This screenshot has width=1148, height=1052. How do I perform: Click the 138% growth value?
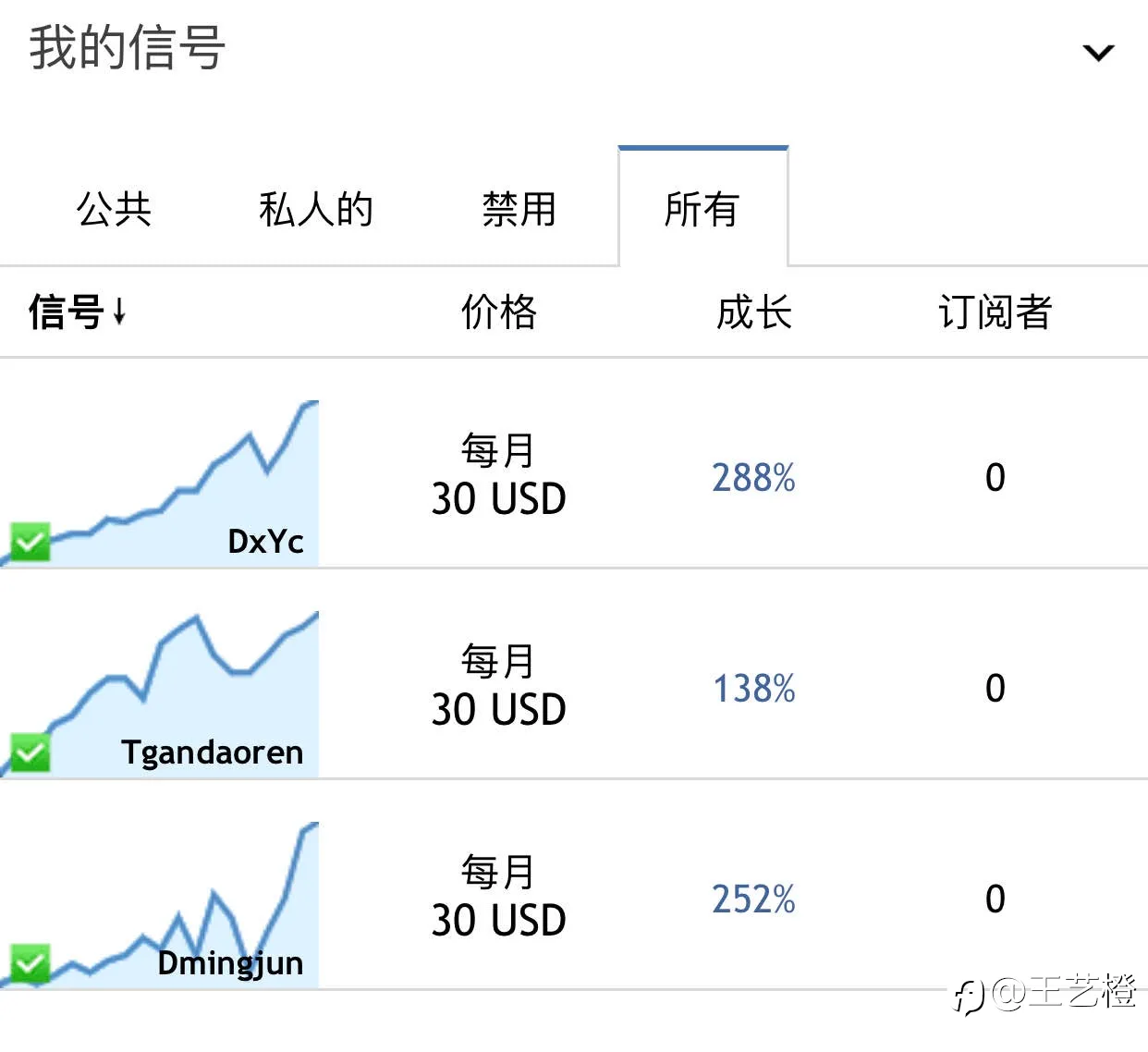(x=753, y=689)
